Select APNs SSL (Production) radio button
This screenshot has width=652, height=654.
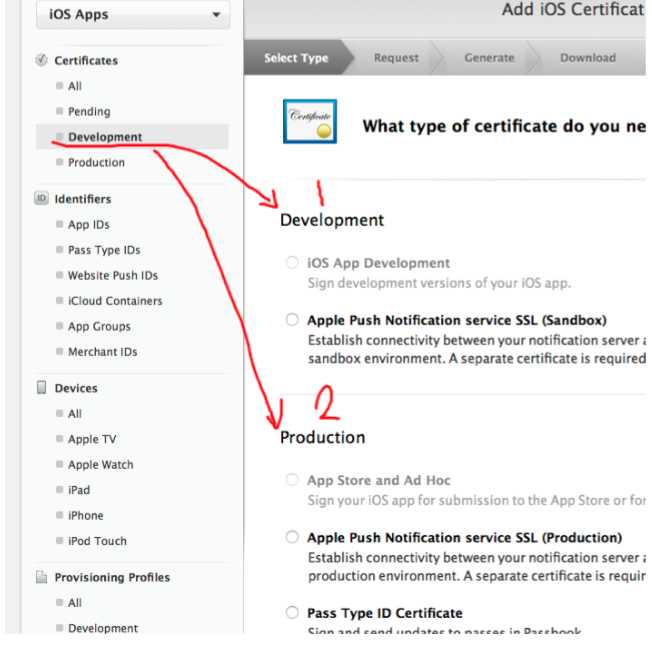click(x=292, y=537)
